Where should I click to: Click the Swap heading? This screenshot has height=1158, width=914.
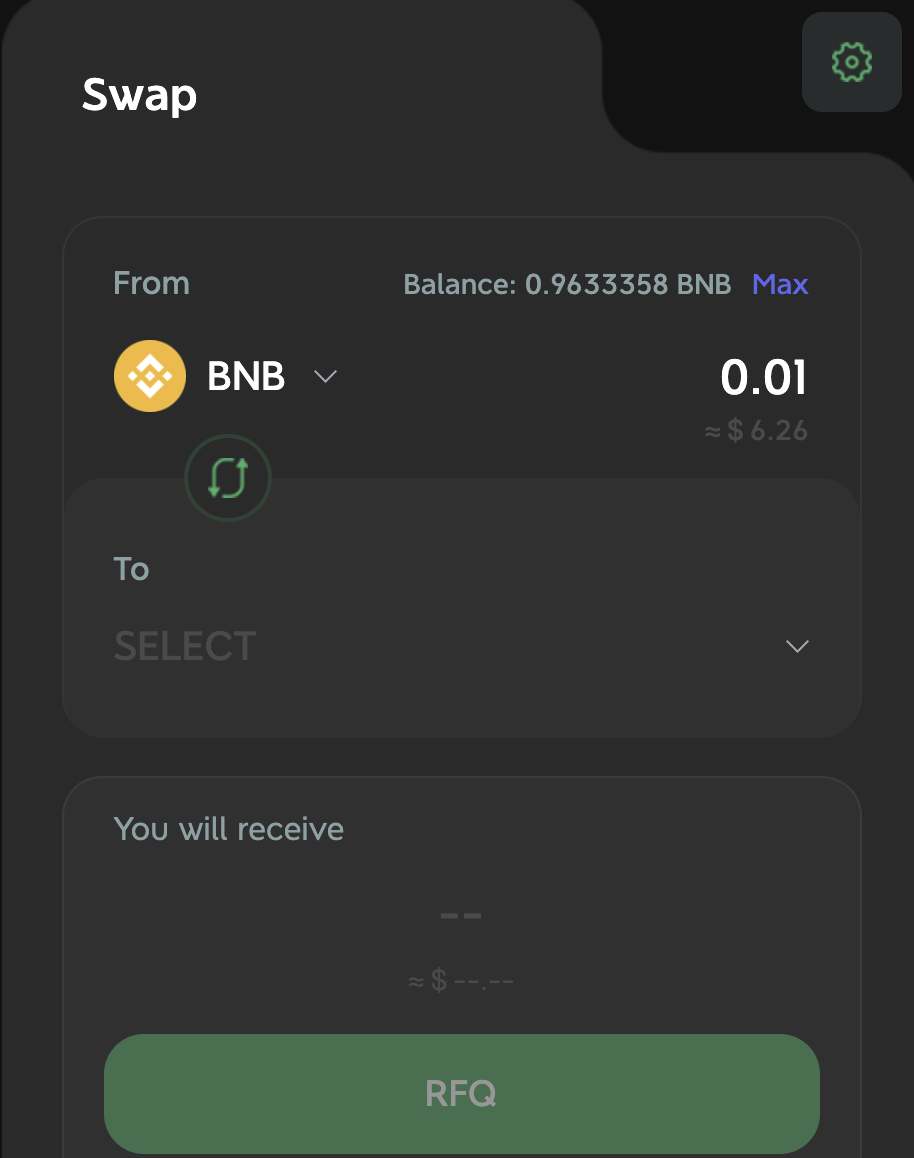click(139, 95)
